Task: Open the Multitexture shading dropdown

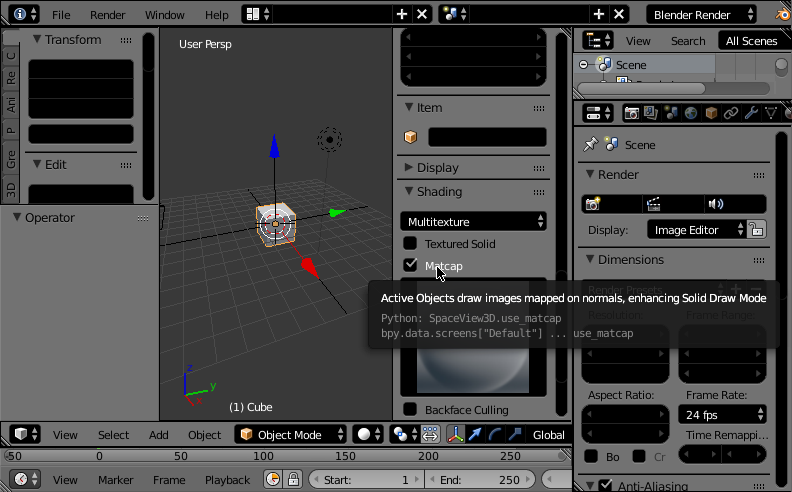Action: 474,221
